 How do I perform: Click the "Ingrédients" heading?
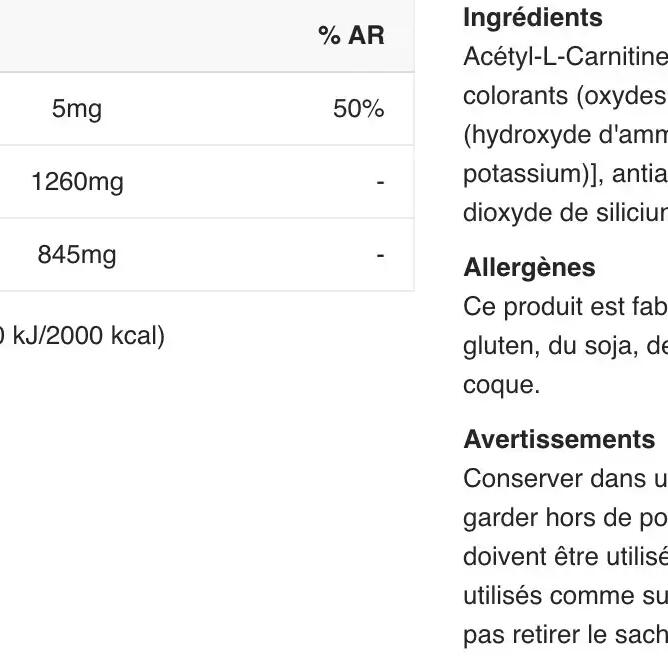533,18
